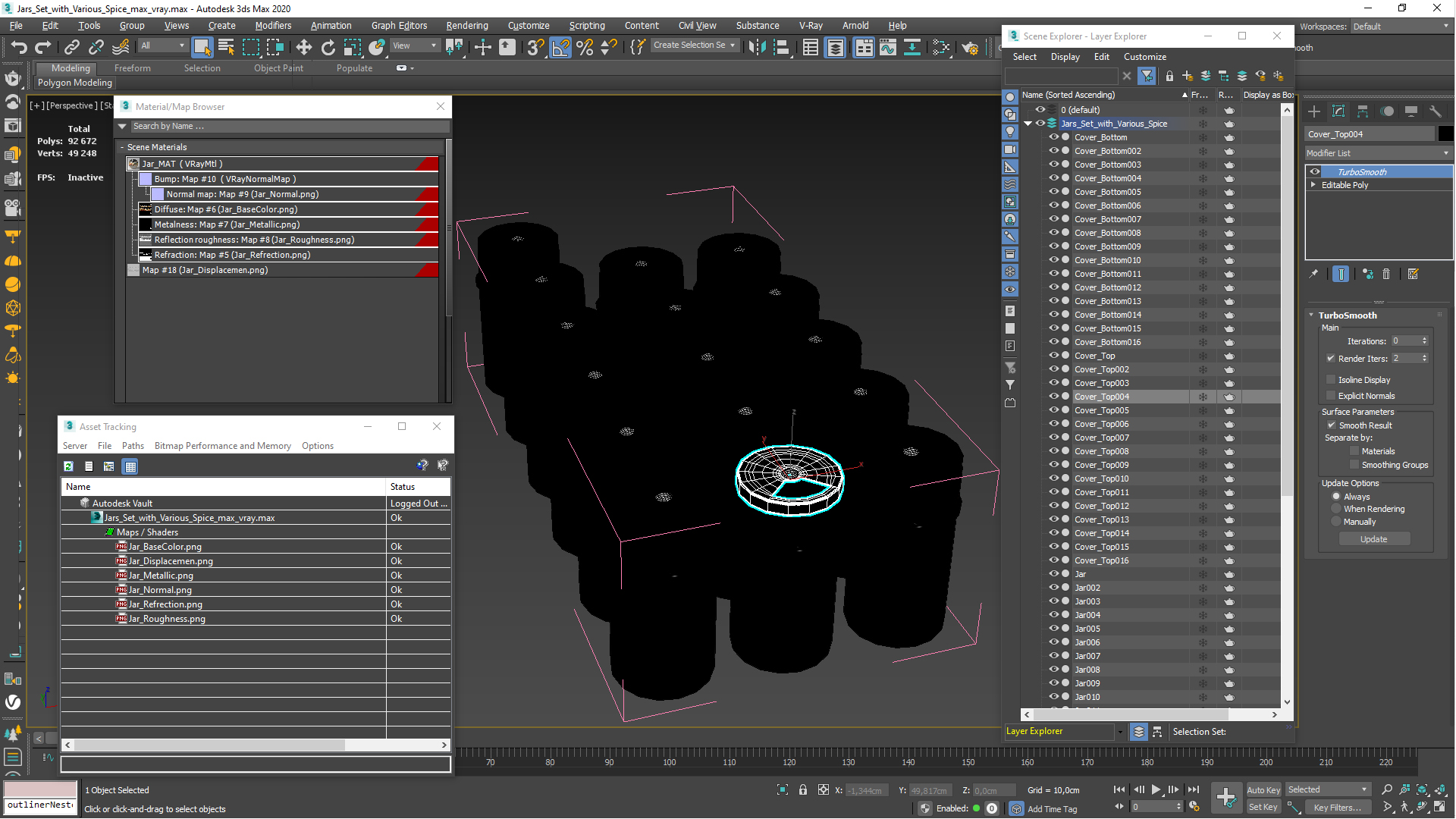
Task: Click the Play Animation button
Action: point(1156,789)
